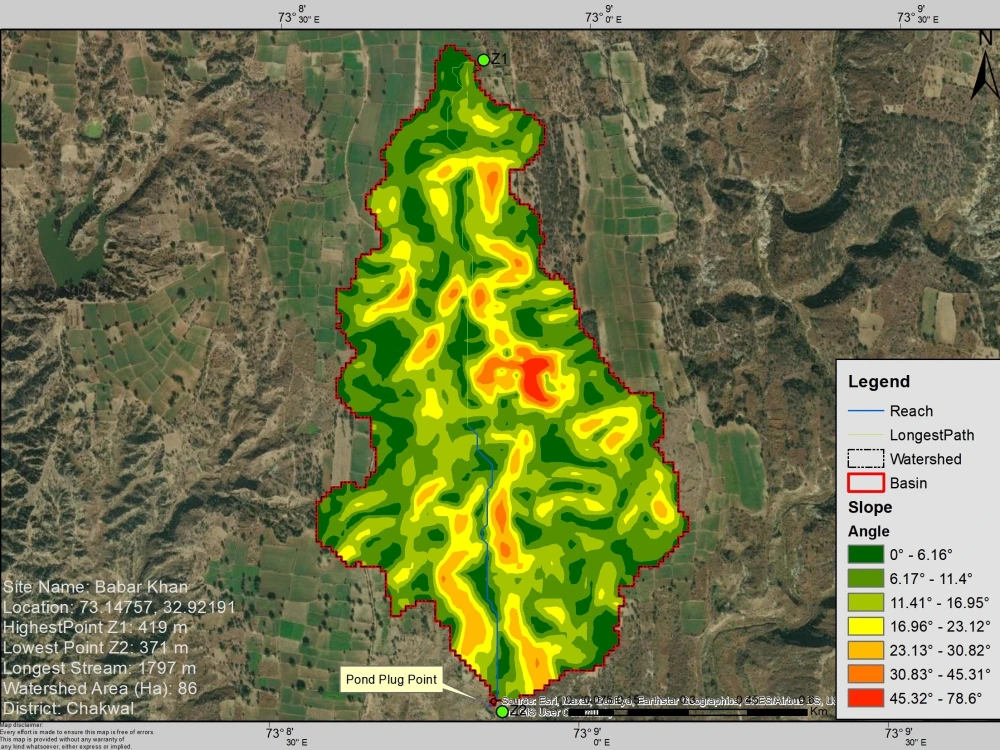Click the red 45.32°–78.6° slope swatch
1000x750 pixels.
tap(866, 697)
